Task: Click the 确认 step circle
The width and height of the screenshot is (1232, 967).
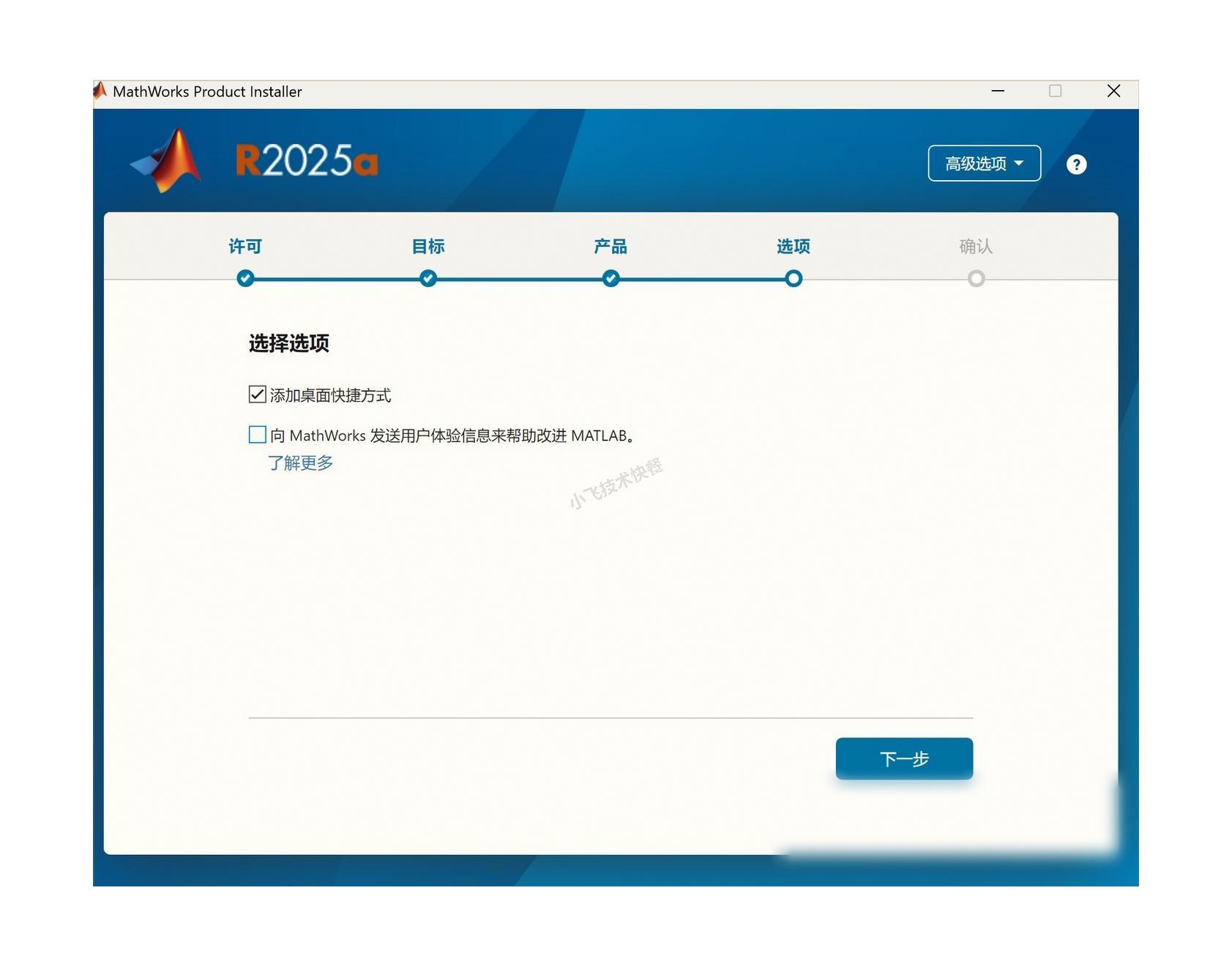Action: point(976,278)
